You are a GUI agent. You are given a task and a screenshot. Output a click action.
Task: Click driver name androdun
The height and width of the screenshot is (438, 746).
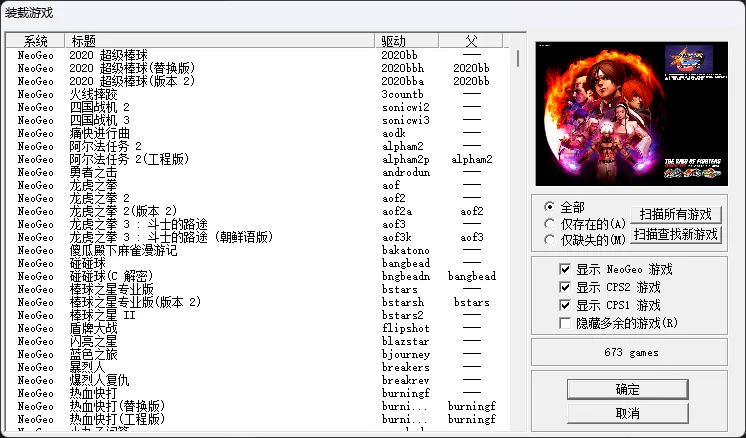coord(406,172)
